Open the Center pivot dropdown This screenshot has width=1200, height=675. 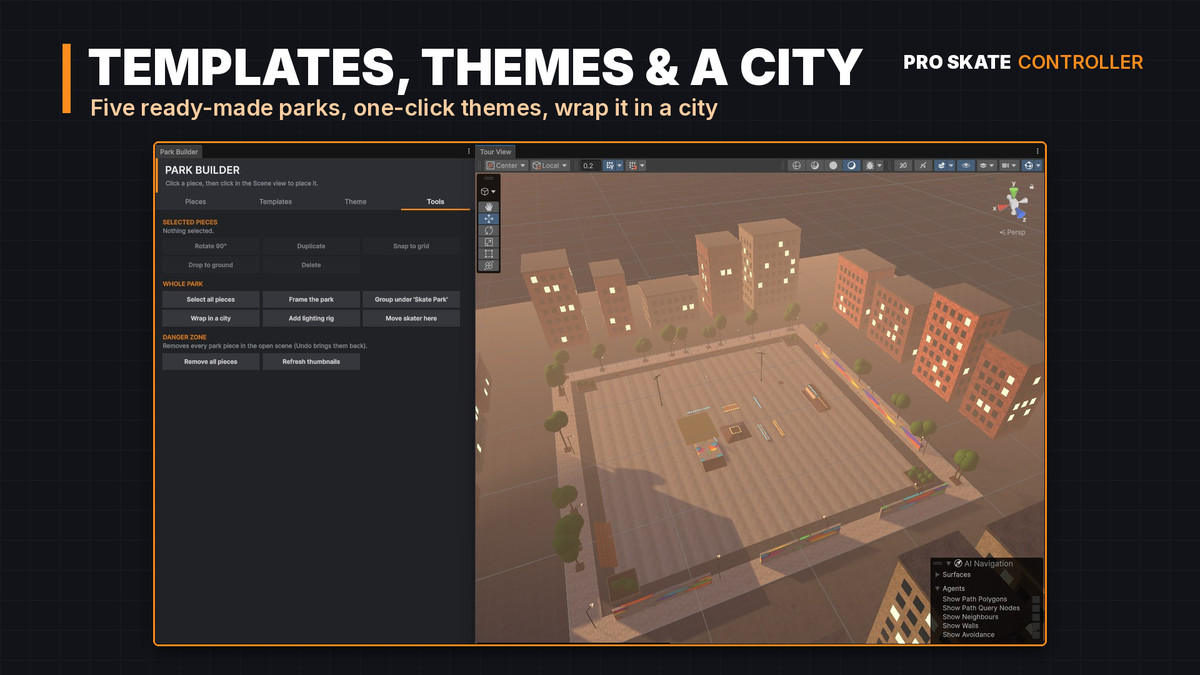coord(505,166)
